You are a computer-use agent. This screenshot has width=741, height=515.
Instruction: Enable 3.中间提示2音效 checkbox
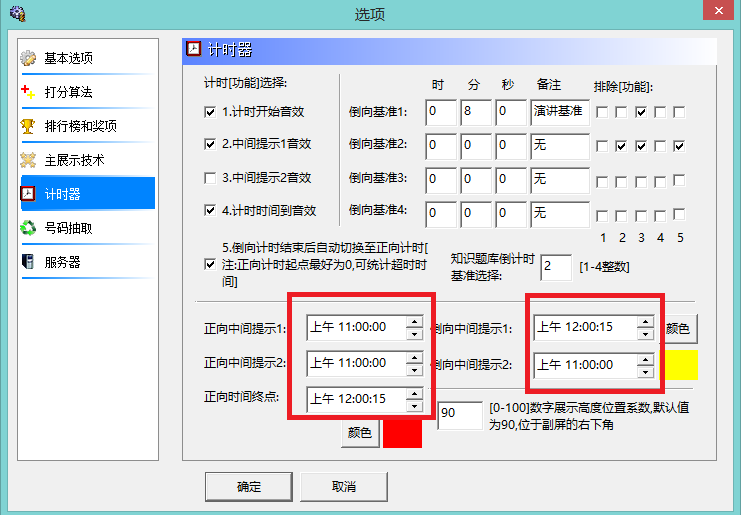210,178
